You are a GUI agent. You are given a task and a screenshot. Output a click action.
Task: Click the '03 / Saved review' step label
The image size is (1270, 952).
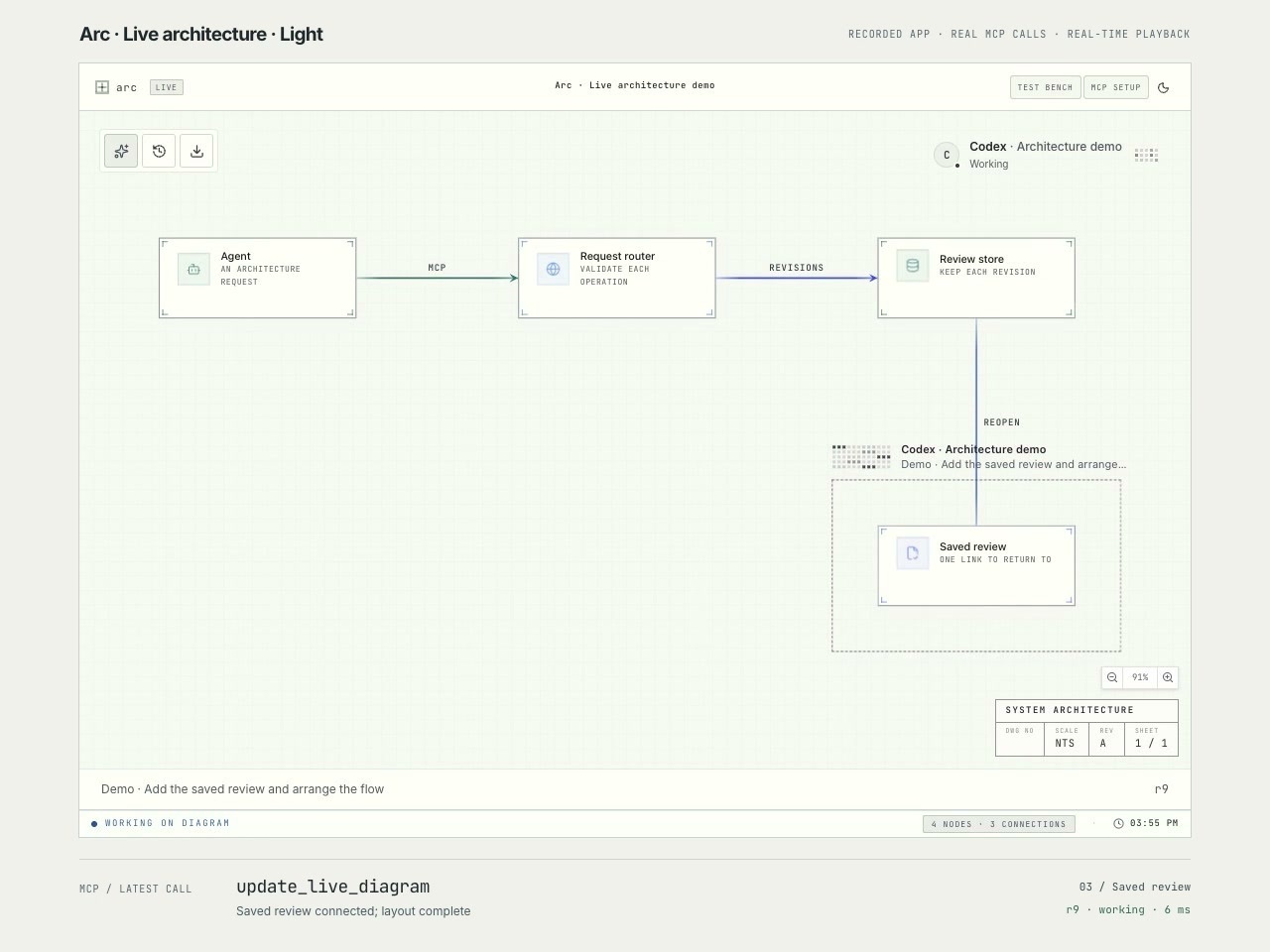(x=1135, y=887)
